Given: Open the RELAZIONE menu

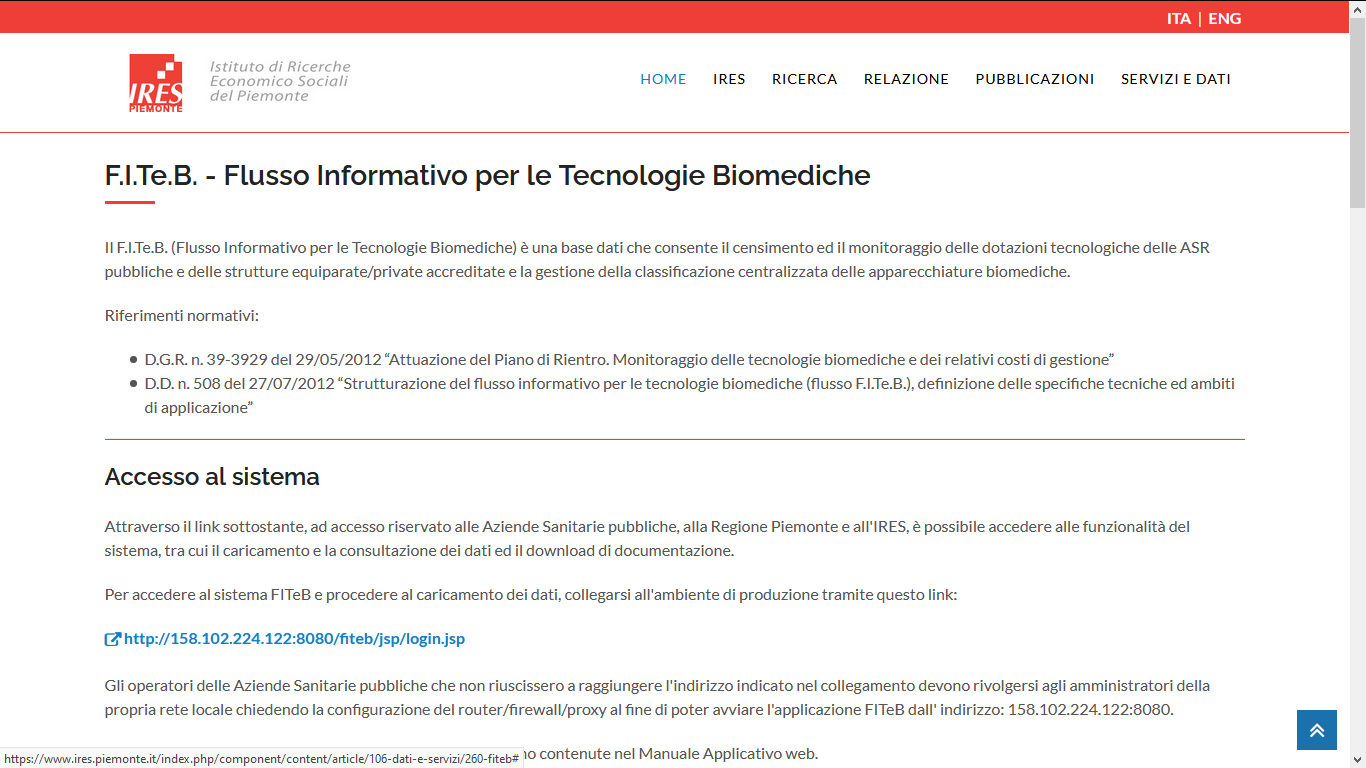Looking at the screenshot, I should 906,79.
